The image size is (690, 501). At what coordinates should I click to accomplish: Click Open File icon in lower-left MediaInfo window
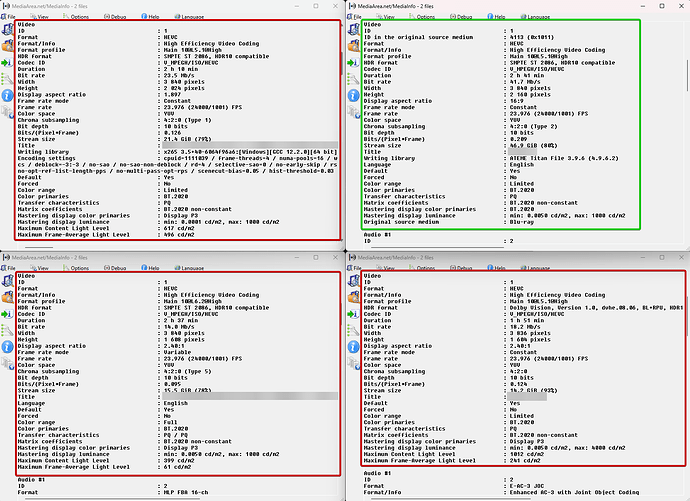point(7,281)
